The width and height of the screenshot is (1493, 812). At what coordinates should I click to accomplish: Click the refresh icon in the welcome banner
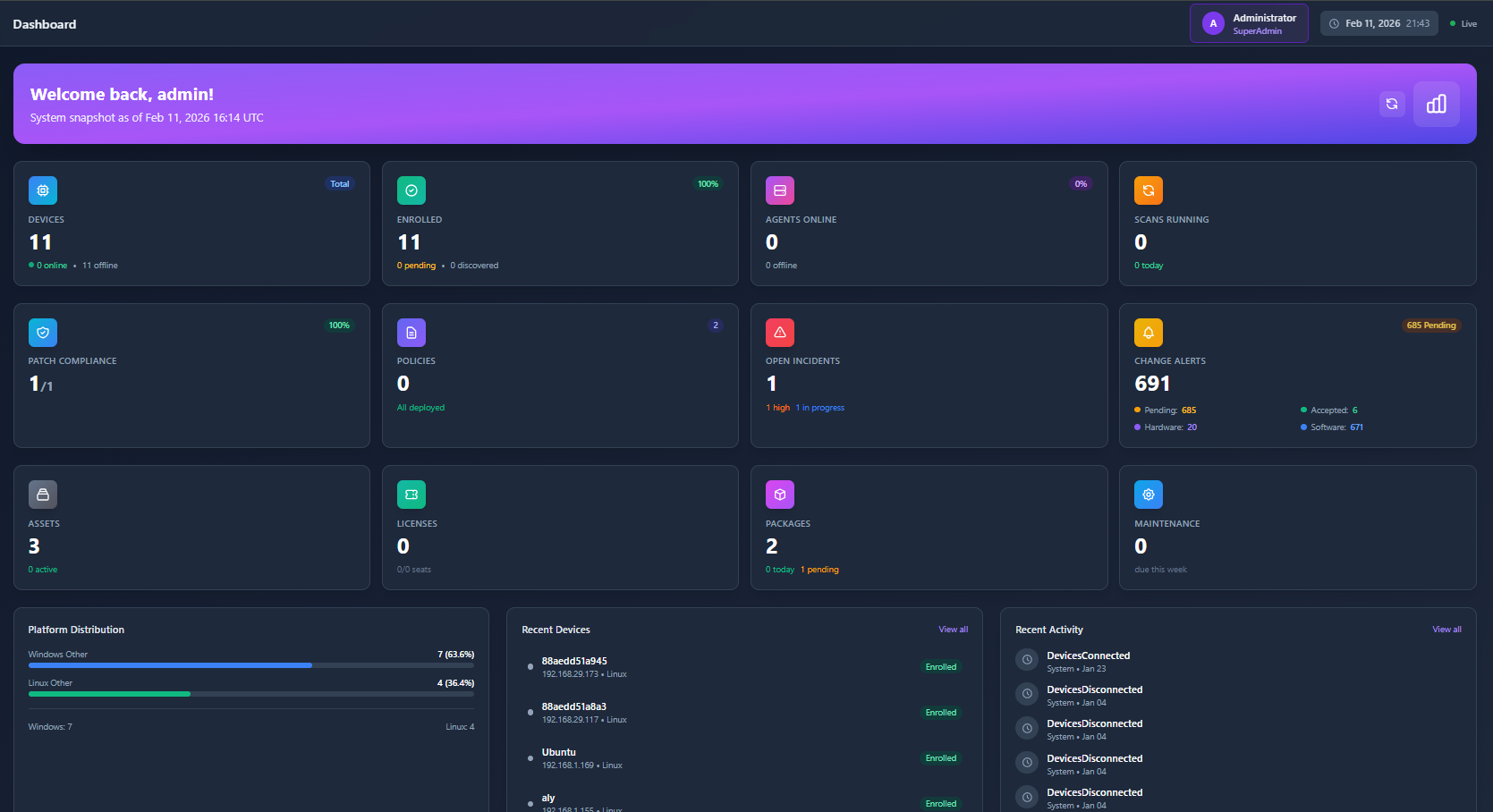(1392, 104)
